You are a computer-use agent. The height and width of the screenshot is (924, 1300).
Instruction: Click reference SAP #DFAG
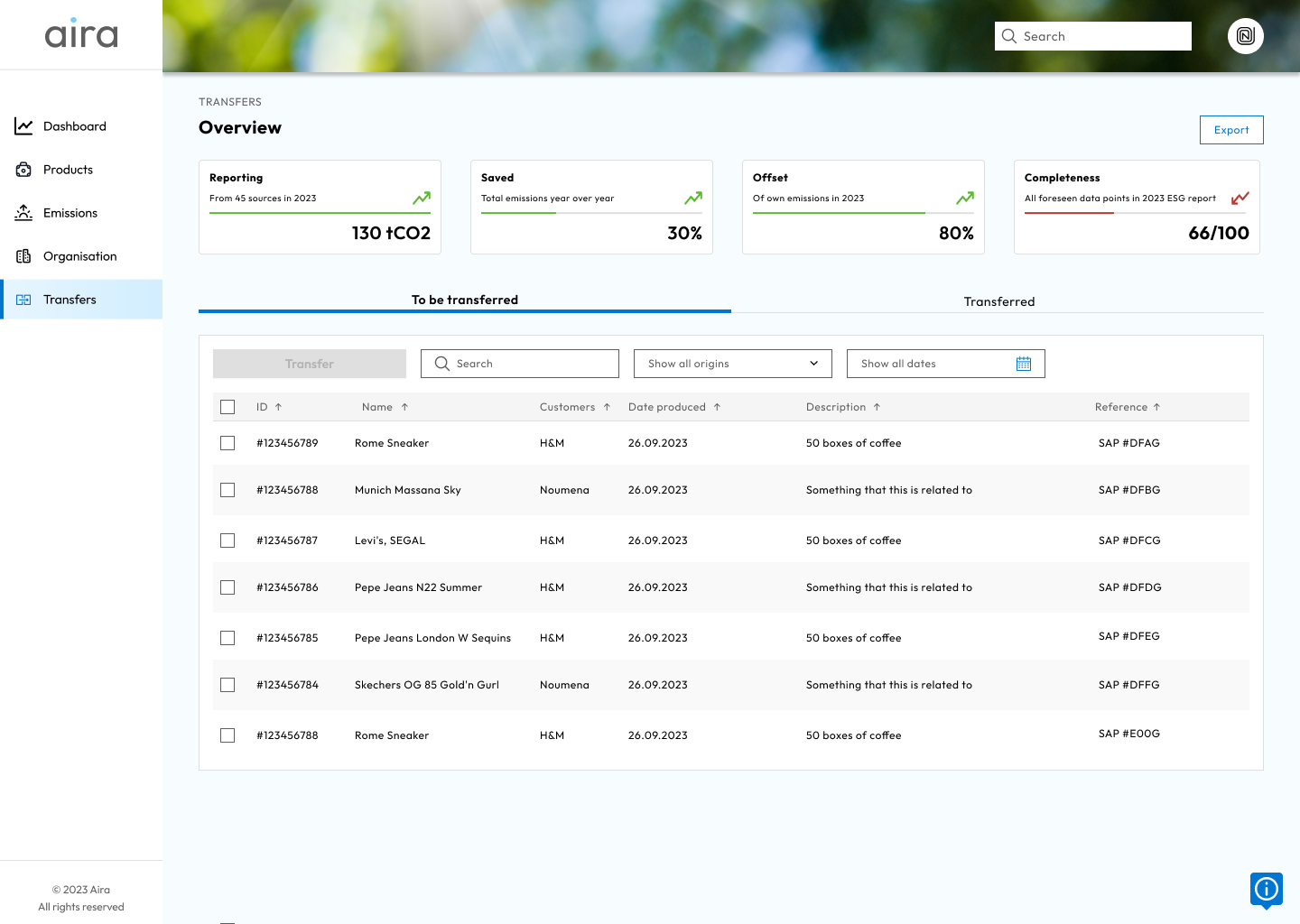point(1128,443)
